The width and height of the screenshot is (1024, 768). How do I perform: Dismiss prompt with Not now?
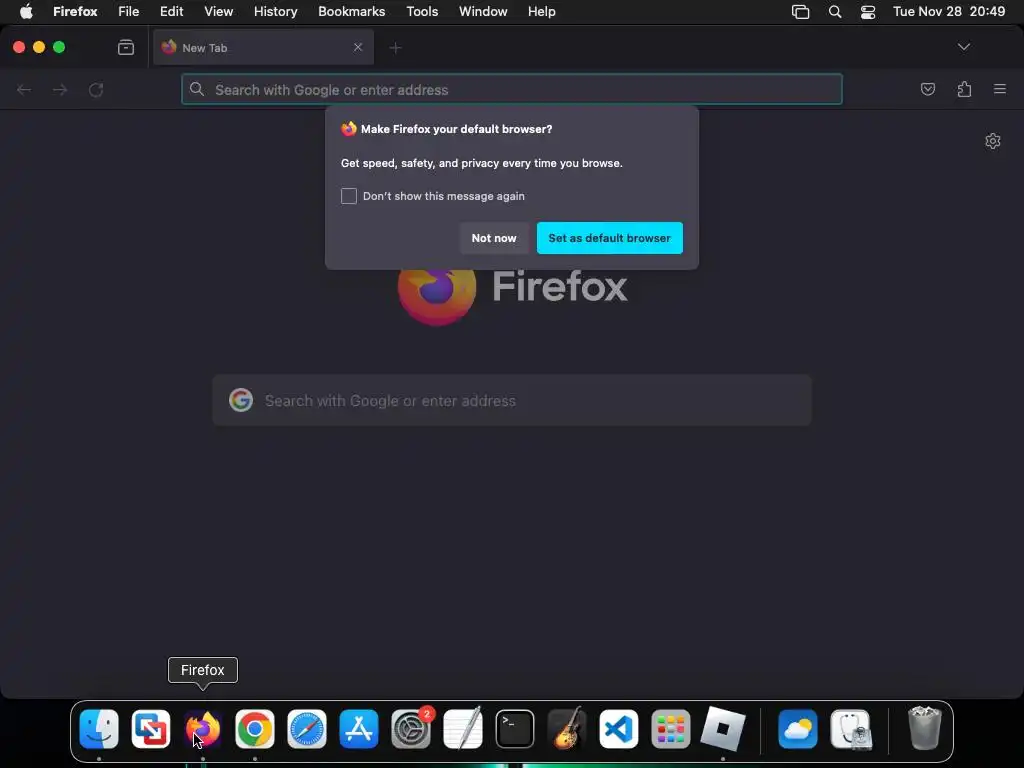[x=494, y=238]
